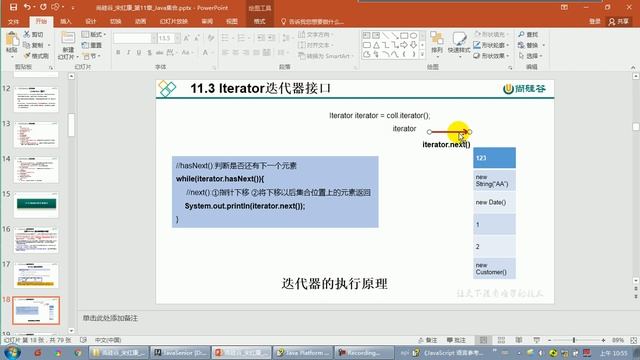The width and height of the screenshot is (640, 360).
Task: Fit slide to current window
Action: click(x=633, y=340)
